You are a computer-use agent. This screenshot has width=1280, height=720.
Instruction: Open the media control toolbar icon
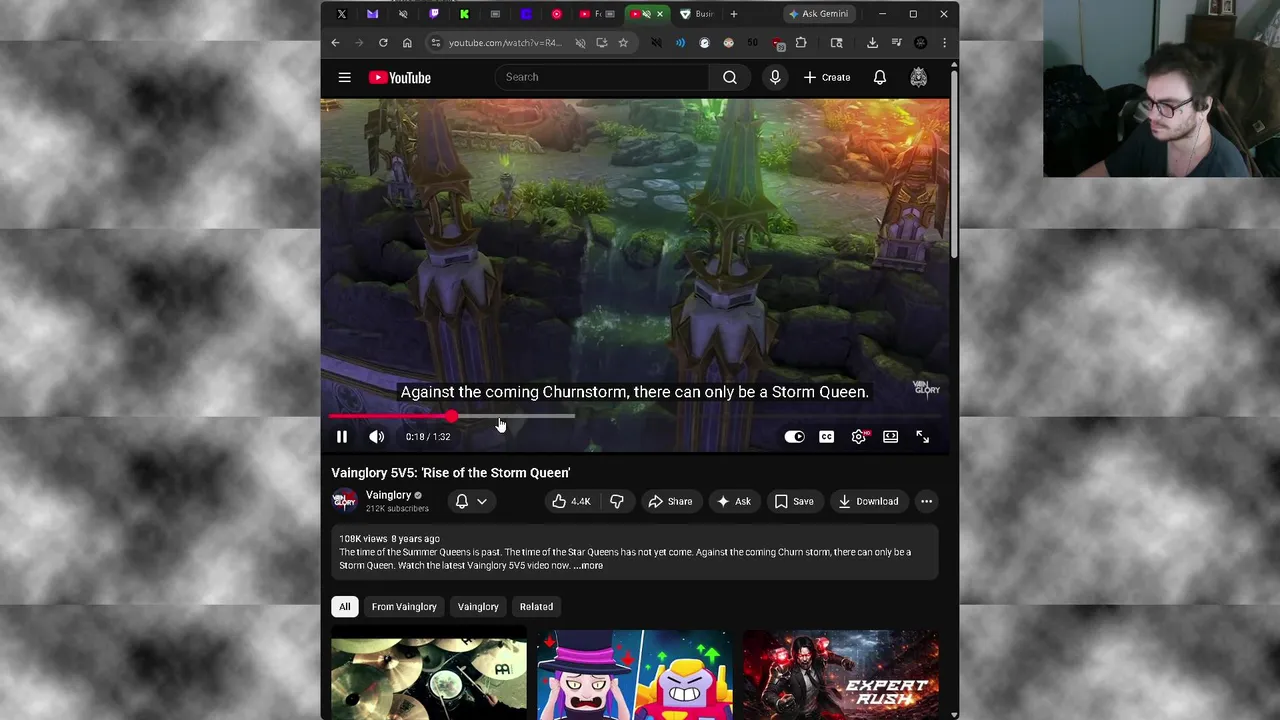click(x=897, y=43)
